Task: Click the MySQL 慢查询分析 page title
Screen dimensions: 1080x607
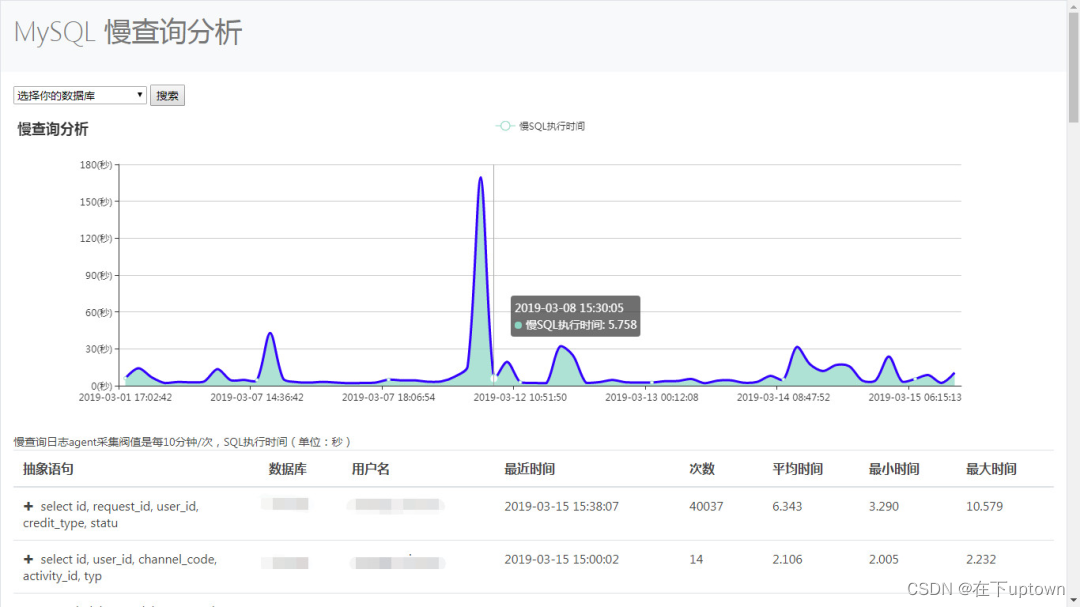Action: 128,32
